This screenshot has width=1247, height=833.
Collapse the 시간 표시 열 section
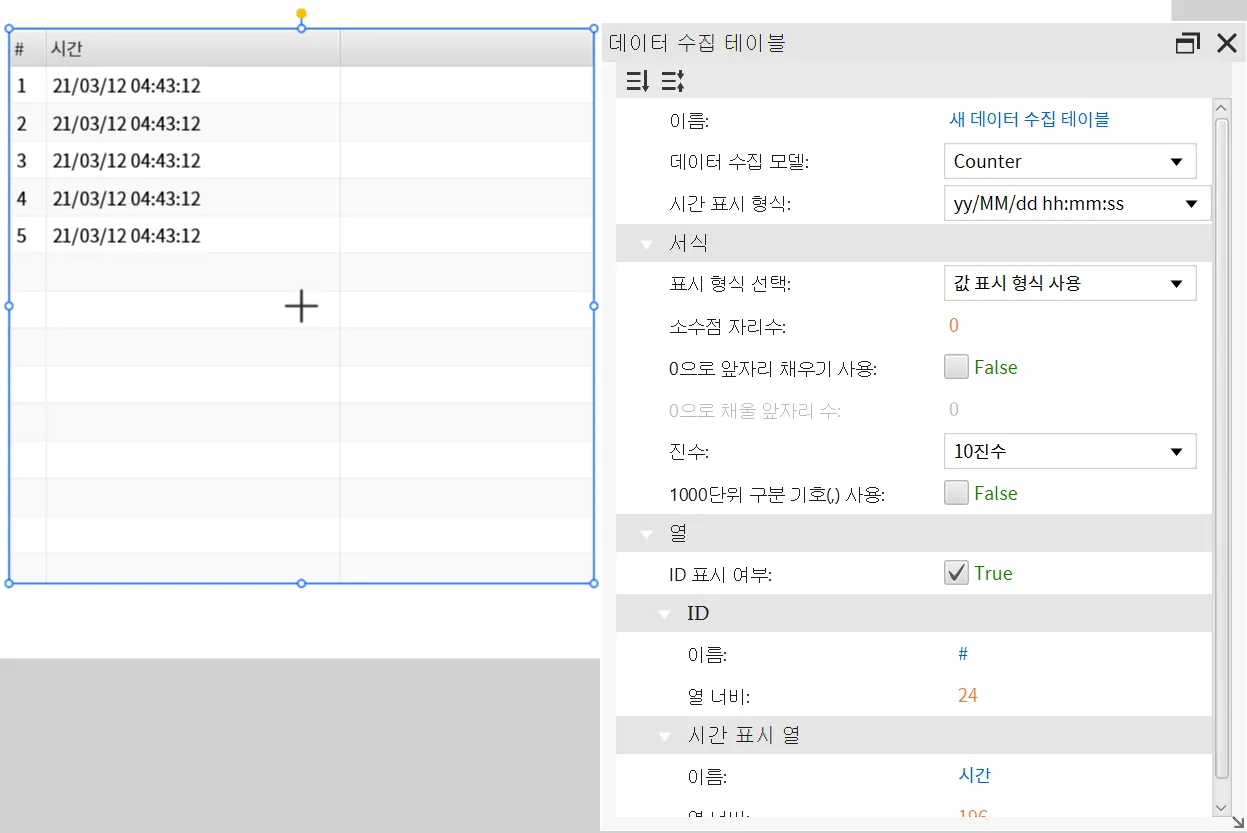[665, 736]
